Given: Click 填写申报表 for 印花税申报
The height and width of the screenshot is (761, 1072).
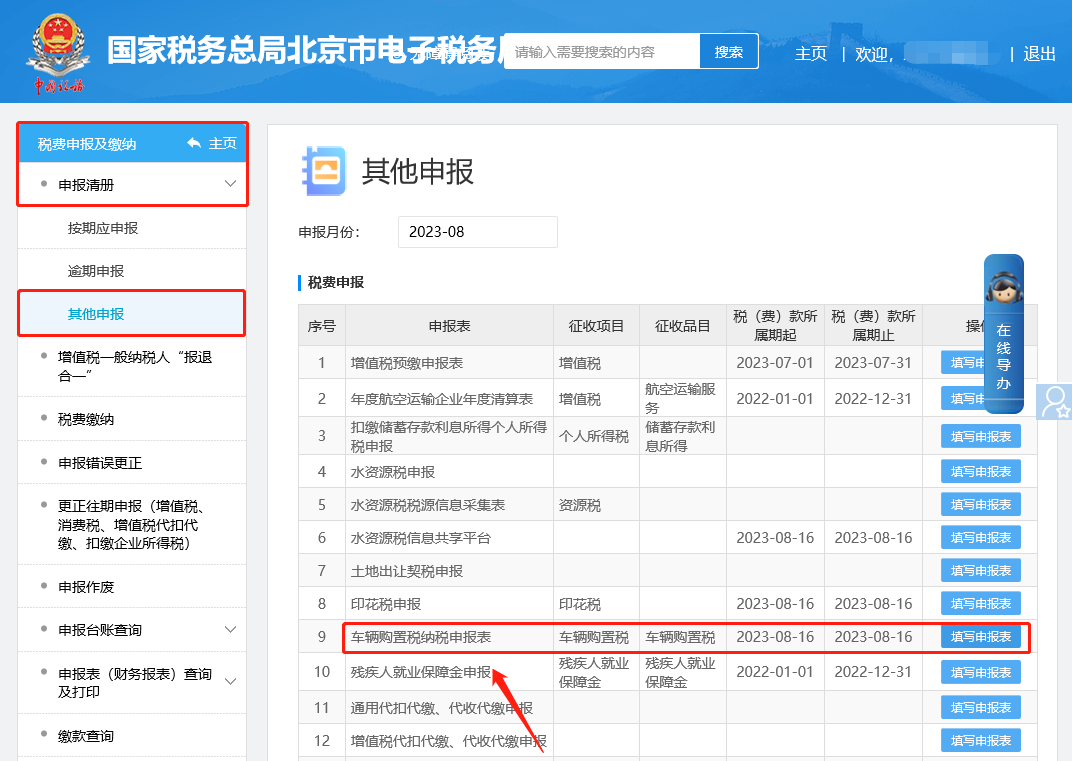Looking at the screenshot, I should tap(980, 603).
